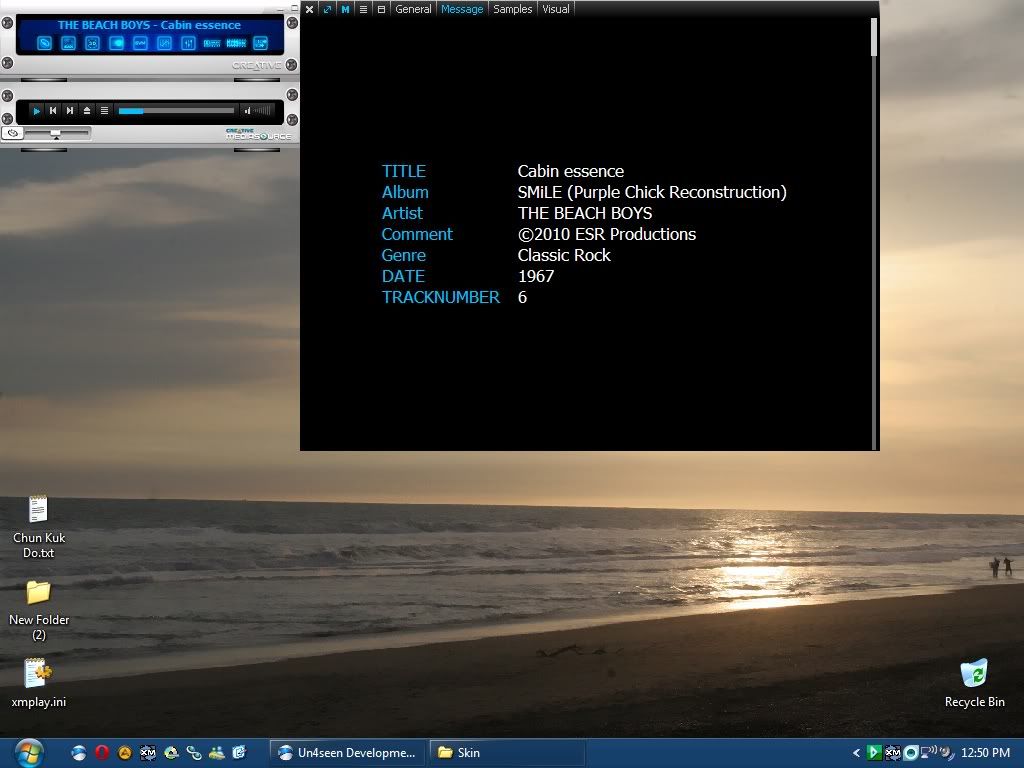
Task: Click the two-people icon in quick launch
Action: tap(217, 753)
